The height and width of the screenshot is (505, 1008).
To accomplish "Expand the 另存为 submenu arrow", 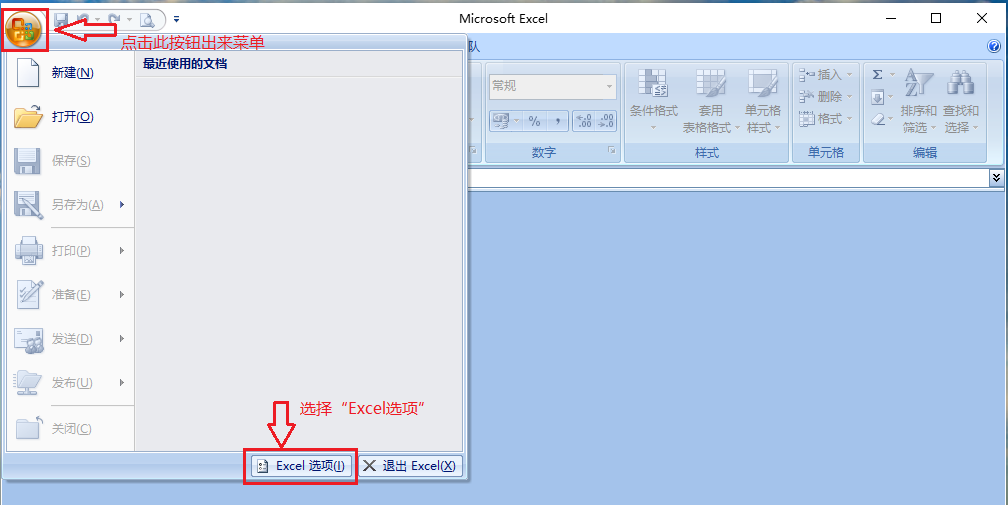I will tap(122, 204).
